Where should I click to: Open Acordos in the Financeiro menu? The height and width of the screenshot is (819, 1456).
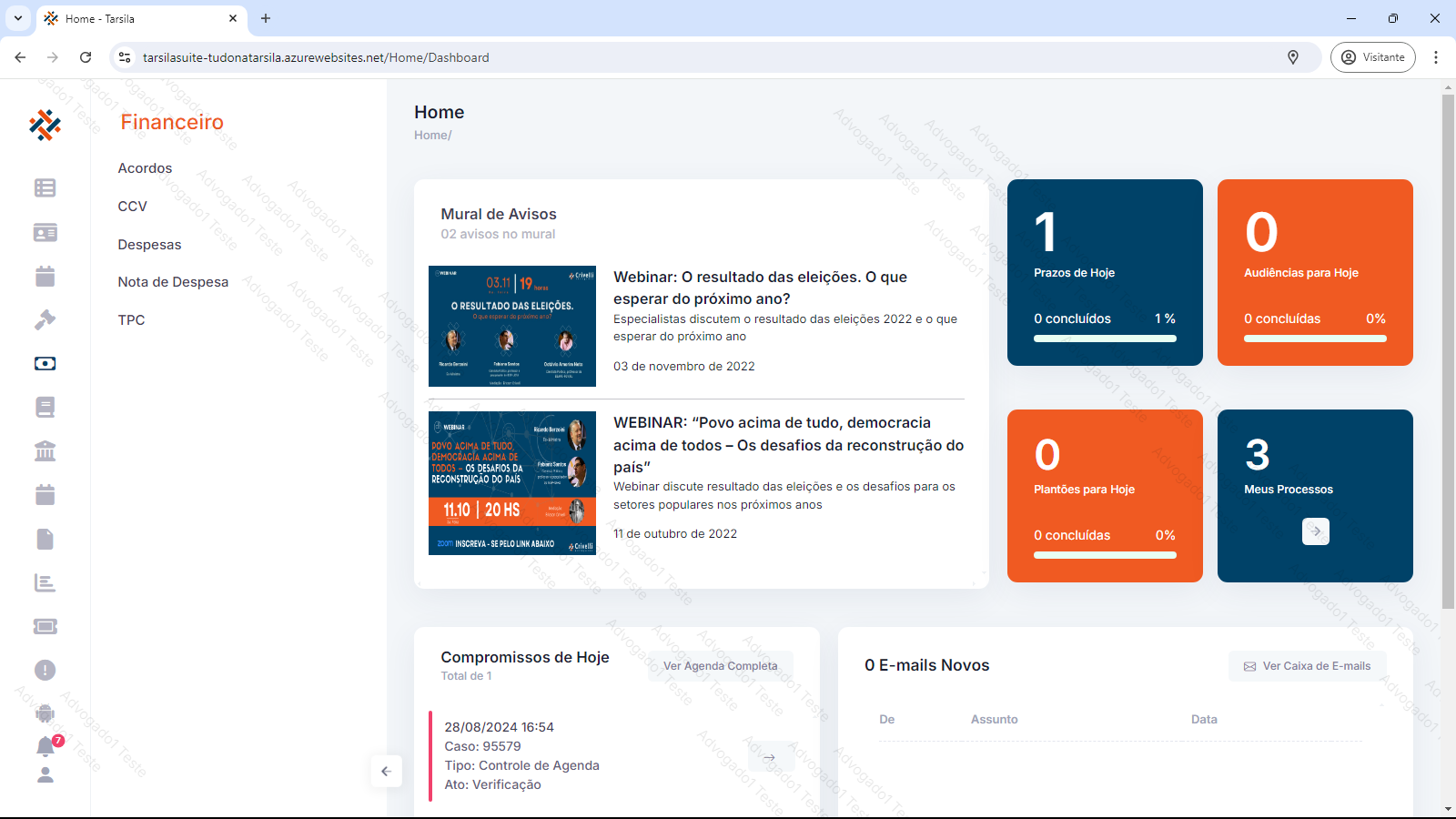click(x=145, y=168)
